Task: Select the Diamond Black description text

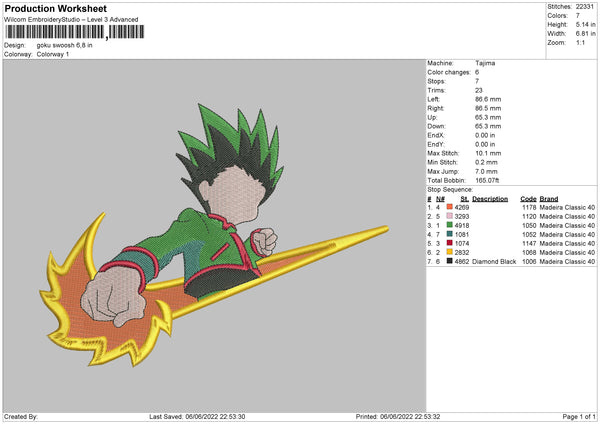Action: pyautogui.click(x=494, y=261)
